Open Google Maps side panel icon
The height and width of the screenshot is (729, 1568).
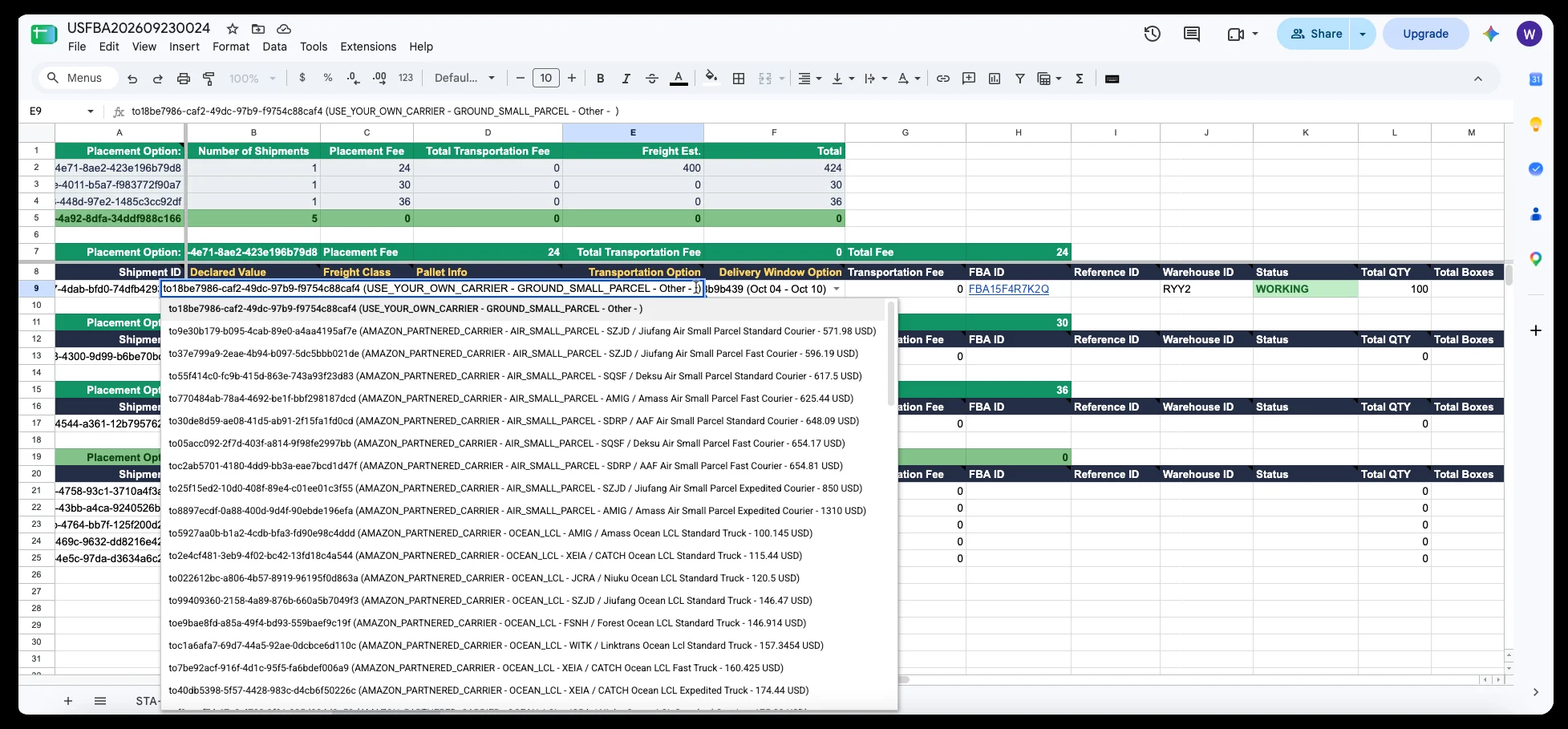point(1536,259)
